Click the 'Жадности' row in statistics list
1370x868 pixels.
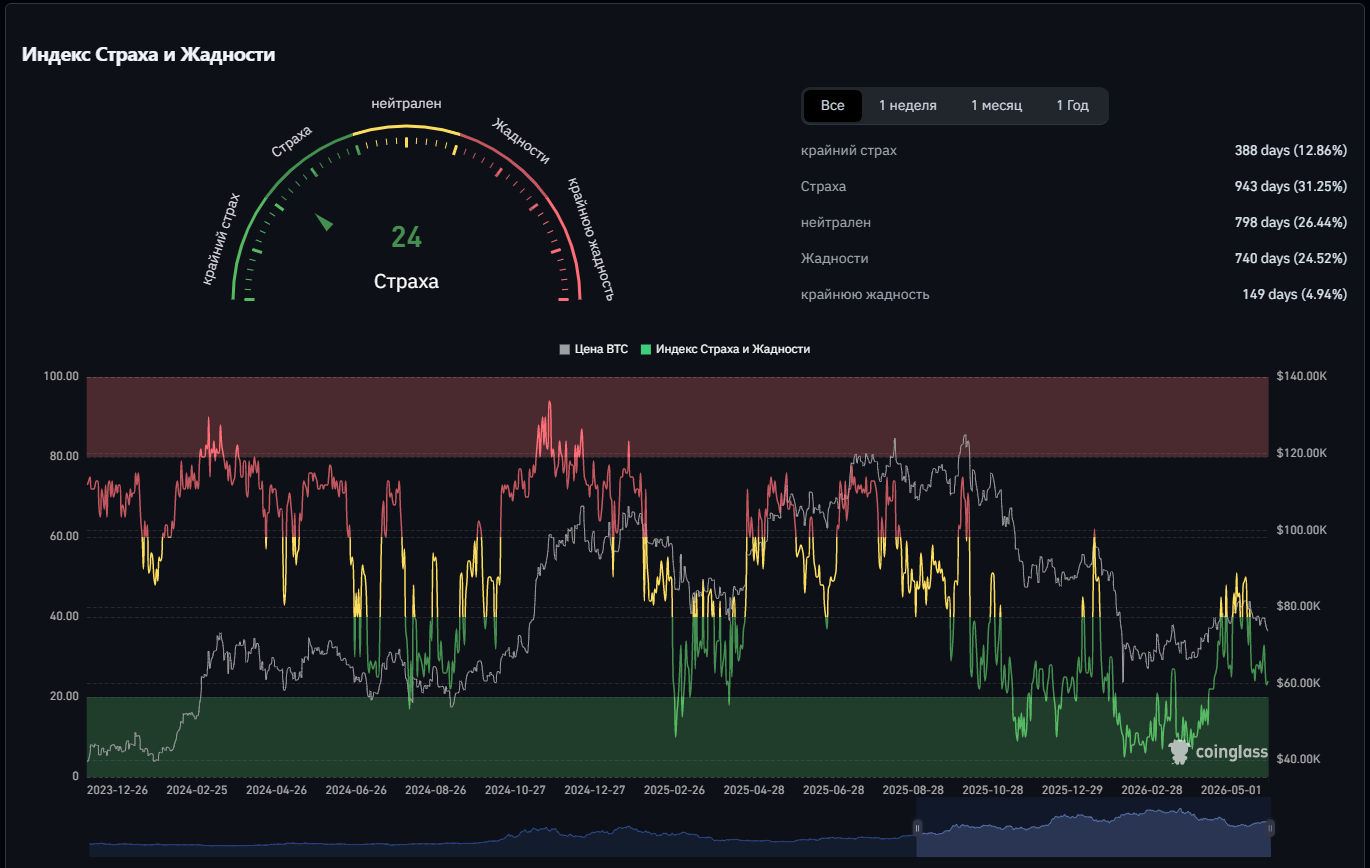[1074, 259]
